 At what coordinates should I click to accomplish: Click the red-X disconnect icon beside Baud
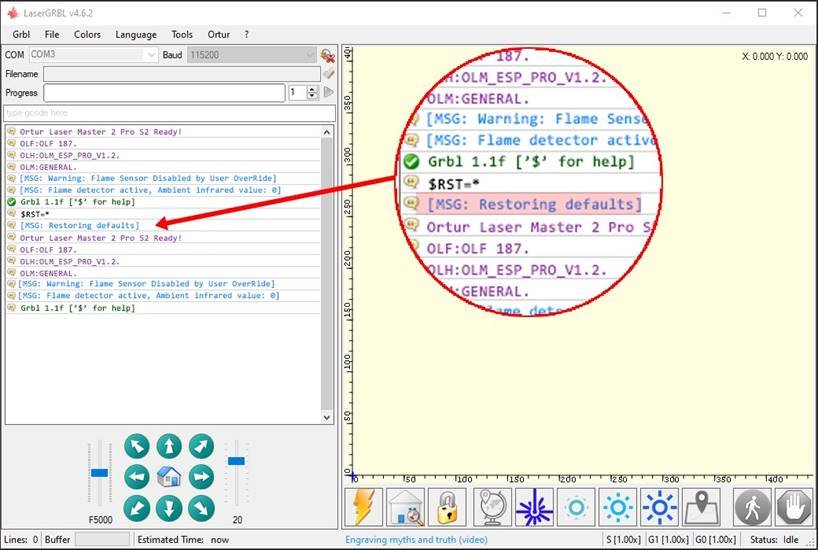(327, 55)
